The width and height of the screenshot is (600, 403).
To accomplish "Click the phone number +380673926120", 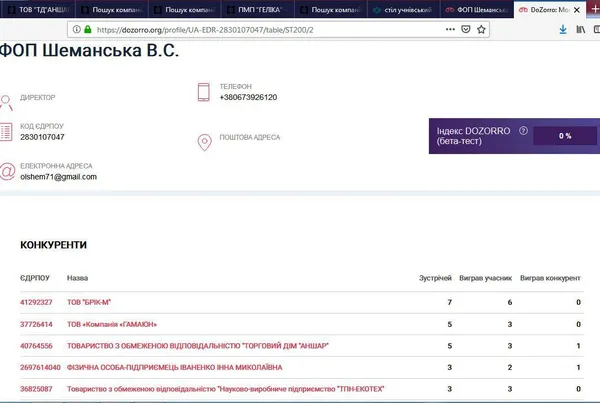I will point(248,98).
